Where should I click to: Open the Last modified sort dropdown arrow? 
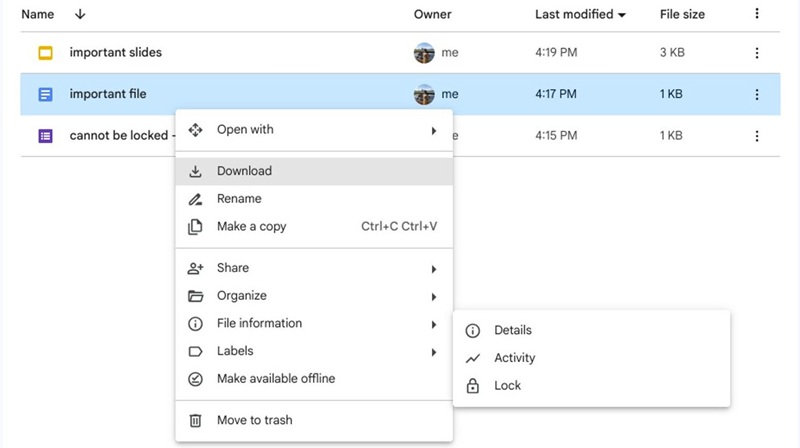click(622, 15)
